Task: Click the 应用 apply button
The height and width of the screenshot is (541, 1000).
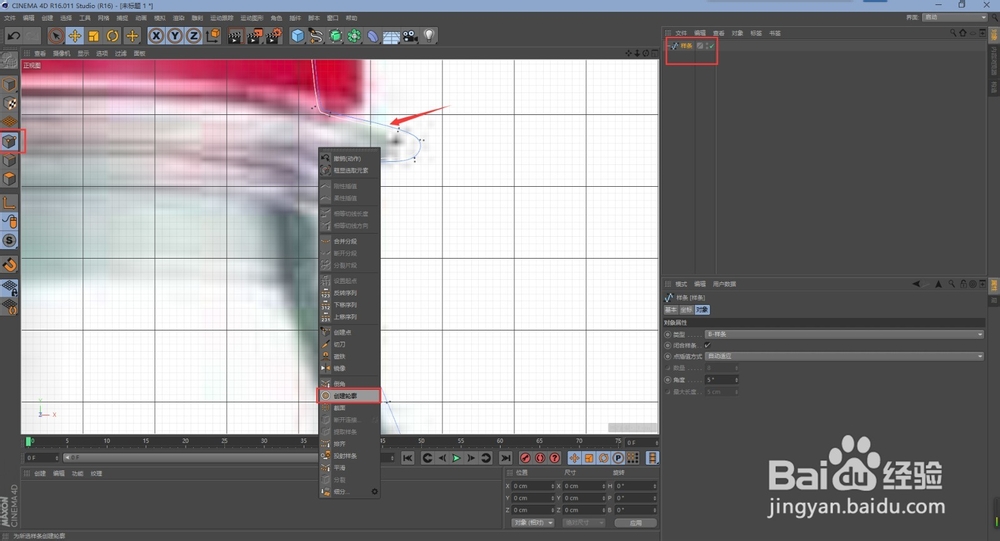Action: point(635,522)
